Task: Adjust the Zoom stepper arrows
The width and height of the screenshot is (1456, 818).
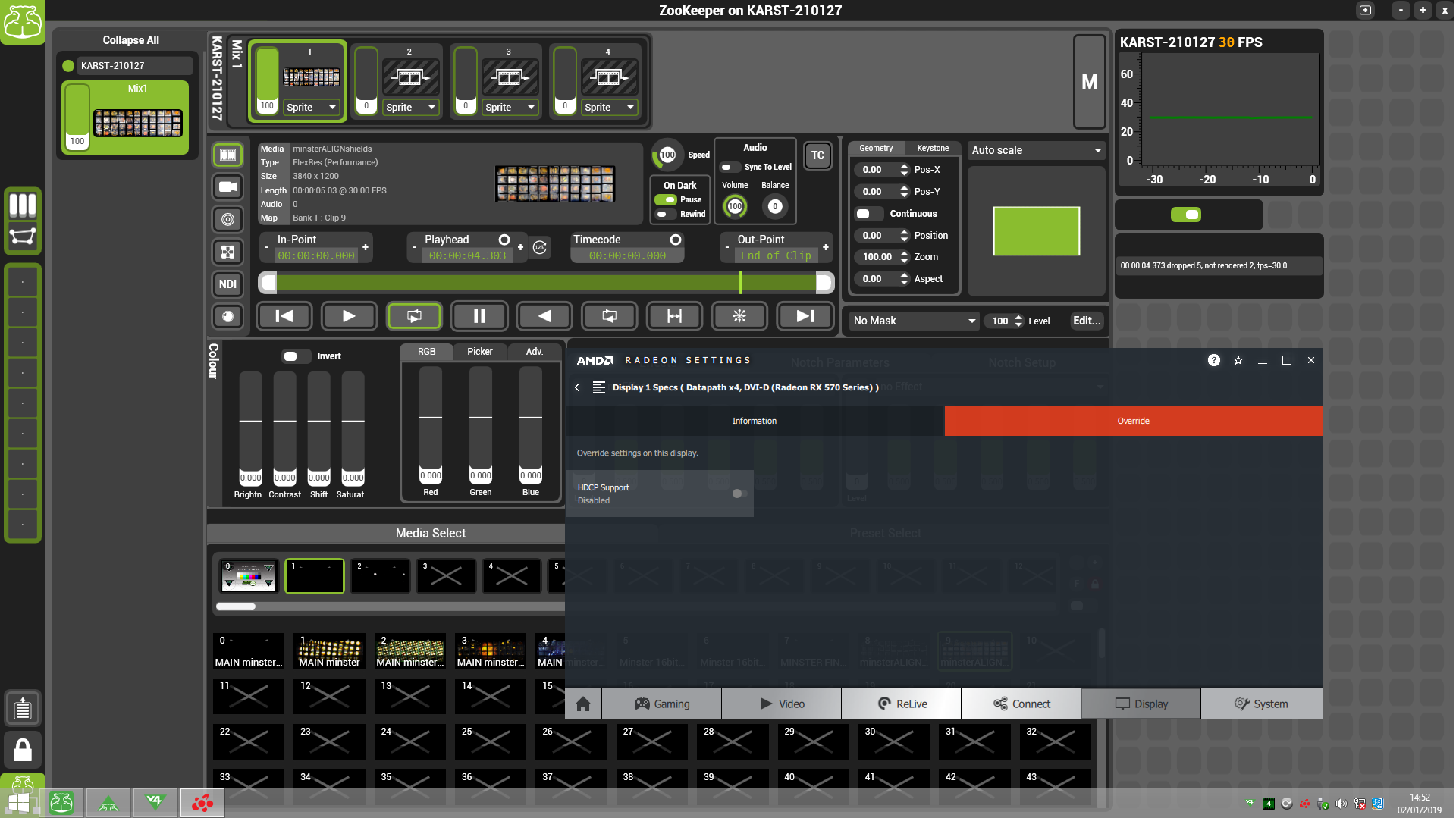Action: click(904, 257)
